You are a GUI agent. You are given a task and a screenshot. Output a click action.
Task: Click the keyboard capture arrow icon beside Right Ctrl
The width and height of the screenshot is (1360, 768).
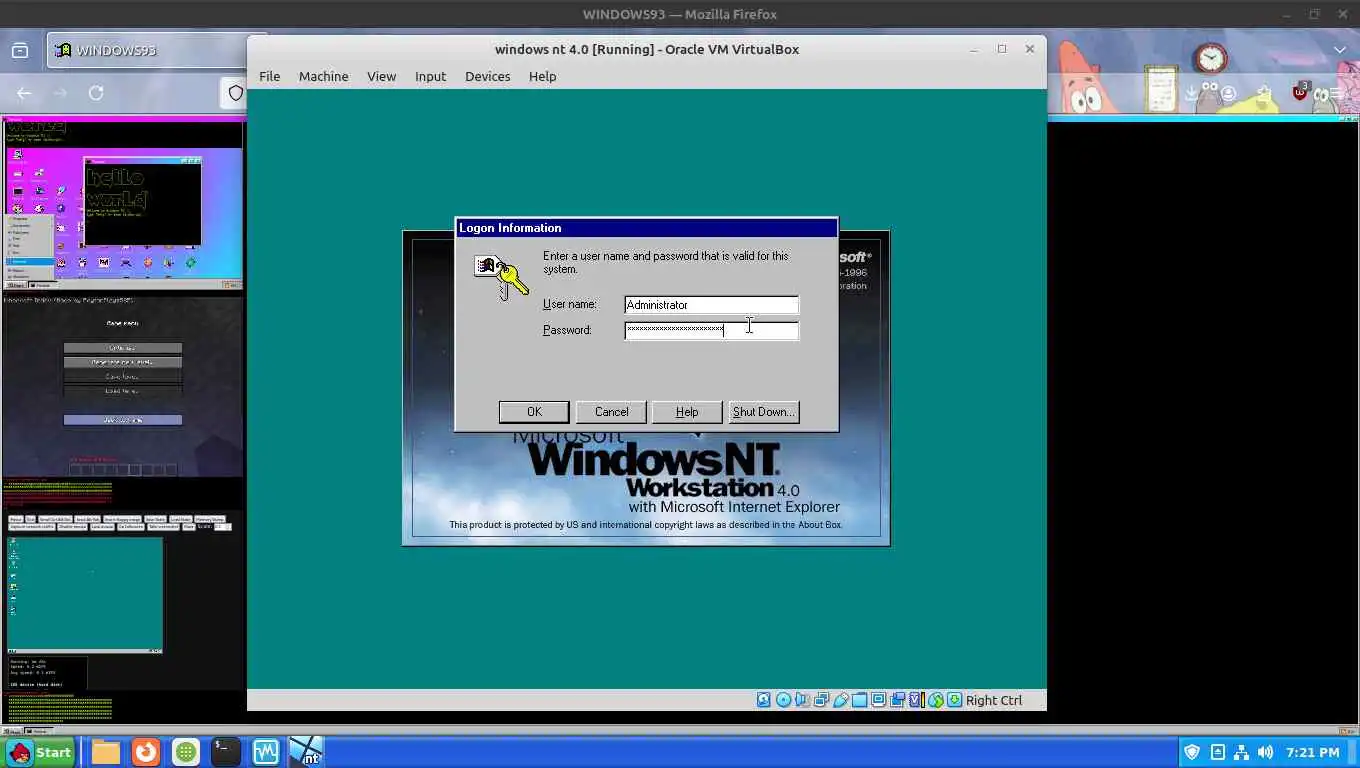tap(954, 700)
